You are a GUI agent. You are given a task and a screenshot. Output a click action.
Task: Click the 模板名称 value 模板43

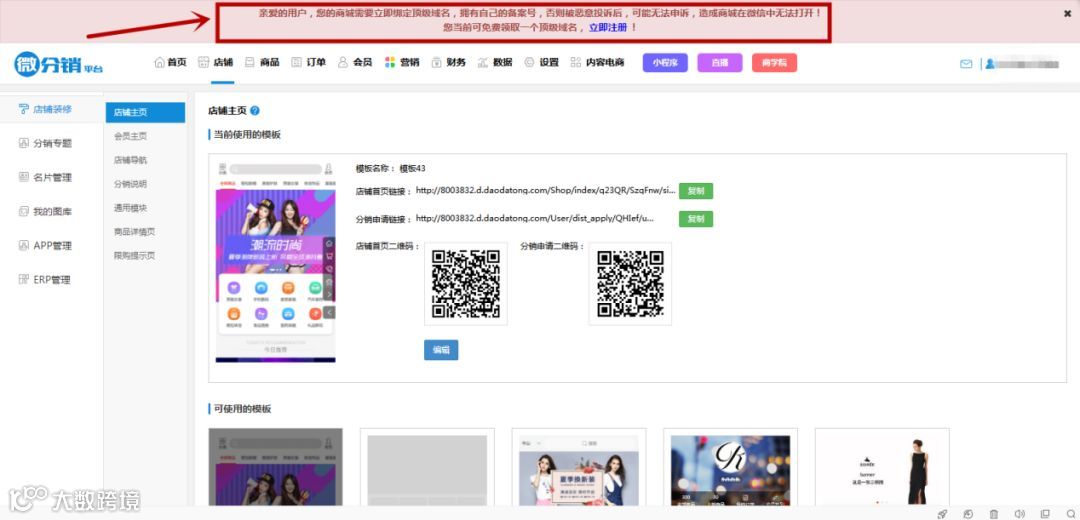pyautogui.click(x=413, y=169)
